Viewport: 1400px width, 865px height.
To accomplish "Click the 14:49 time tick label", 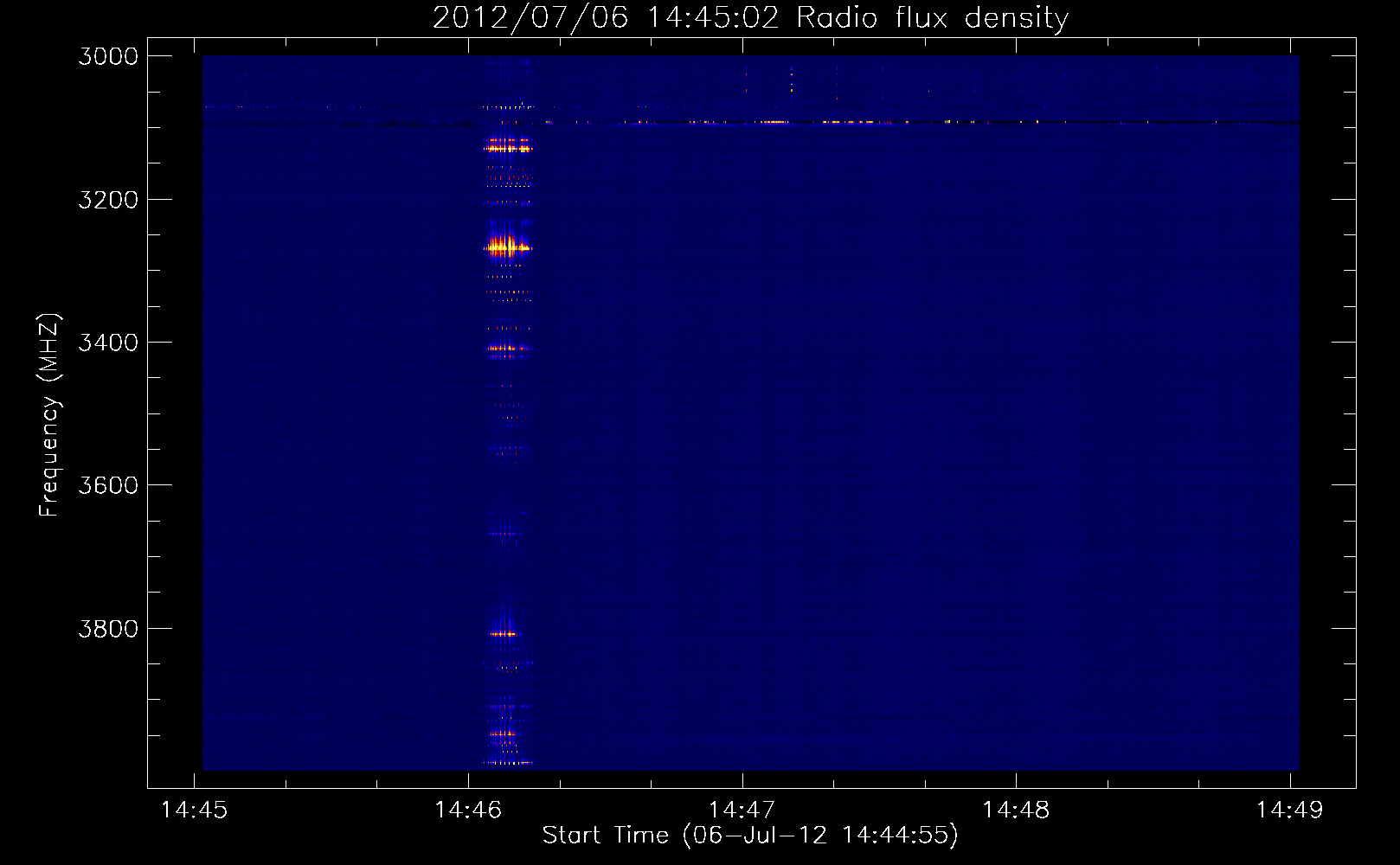I will 1290,811.
